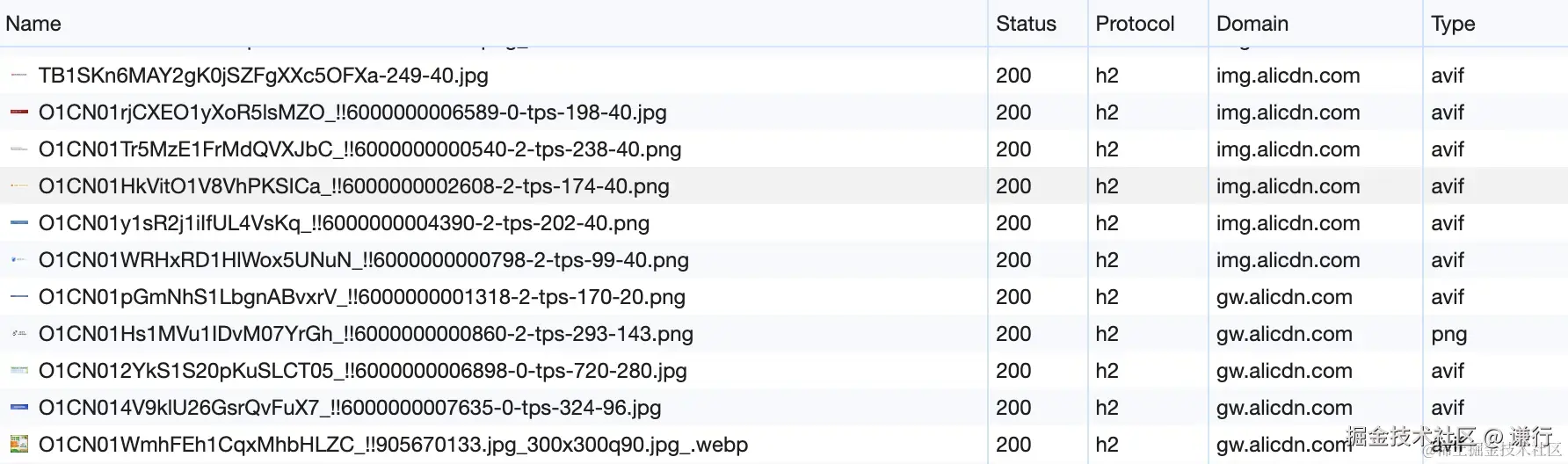Click the Protocol column header
The image size is (1568, 464).
pos(1134,24)
